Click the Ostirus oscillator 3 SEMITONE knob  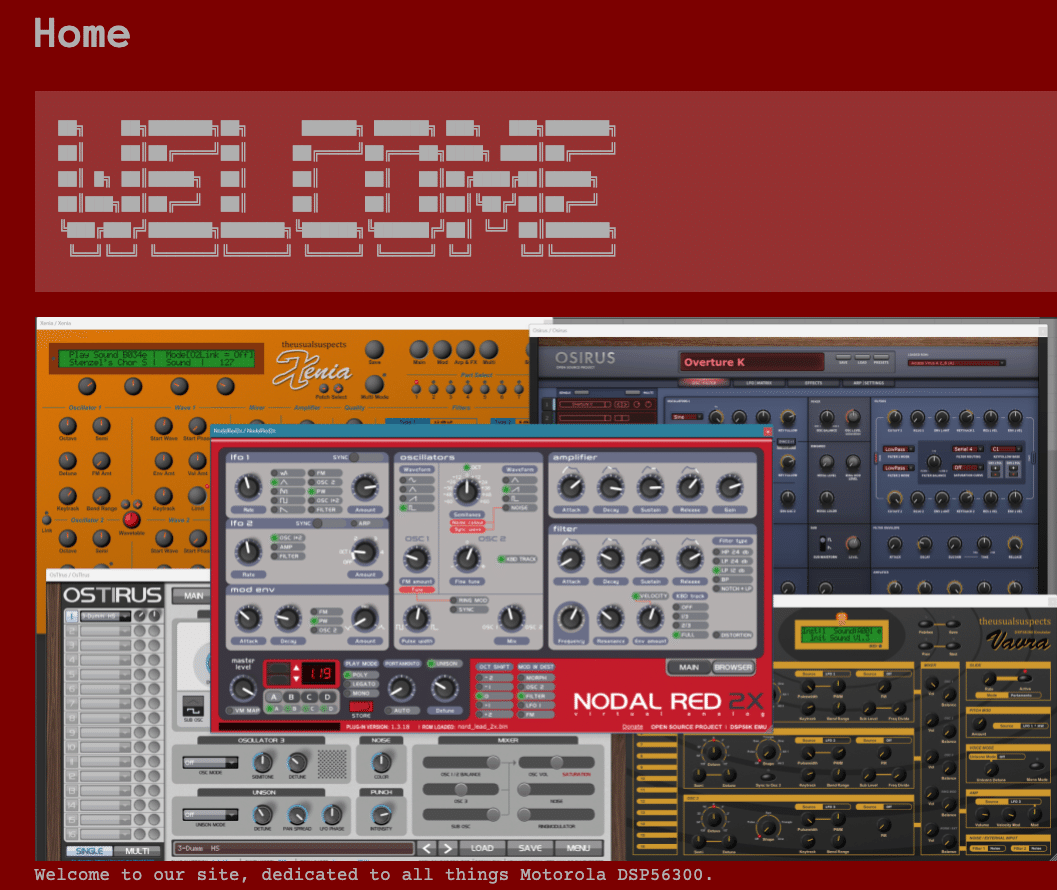[262, 762]
